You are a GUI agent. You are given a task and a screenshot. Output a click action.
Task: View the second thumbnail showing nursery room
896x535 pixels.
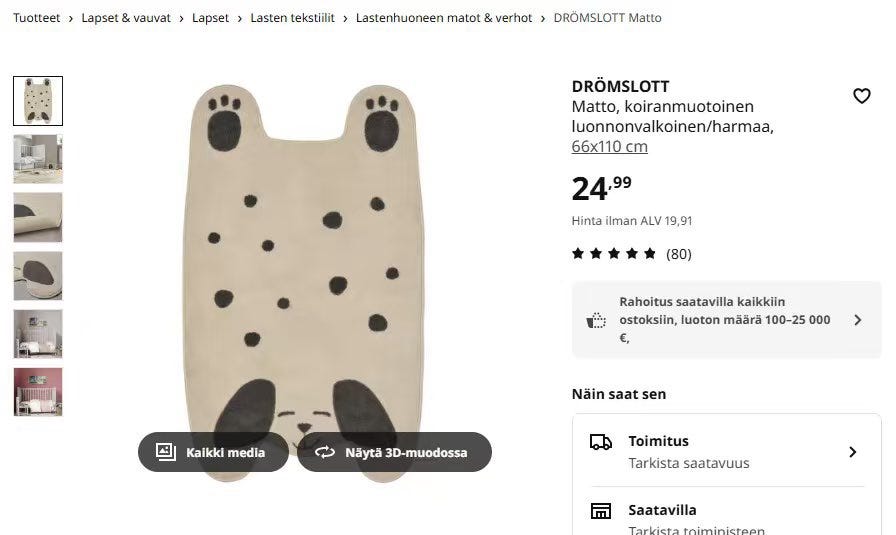[38, 159]
